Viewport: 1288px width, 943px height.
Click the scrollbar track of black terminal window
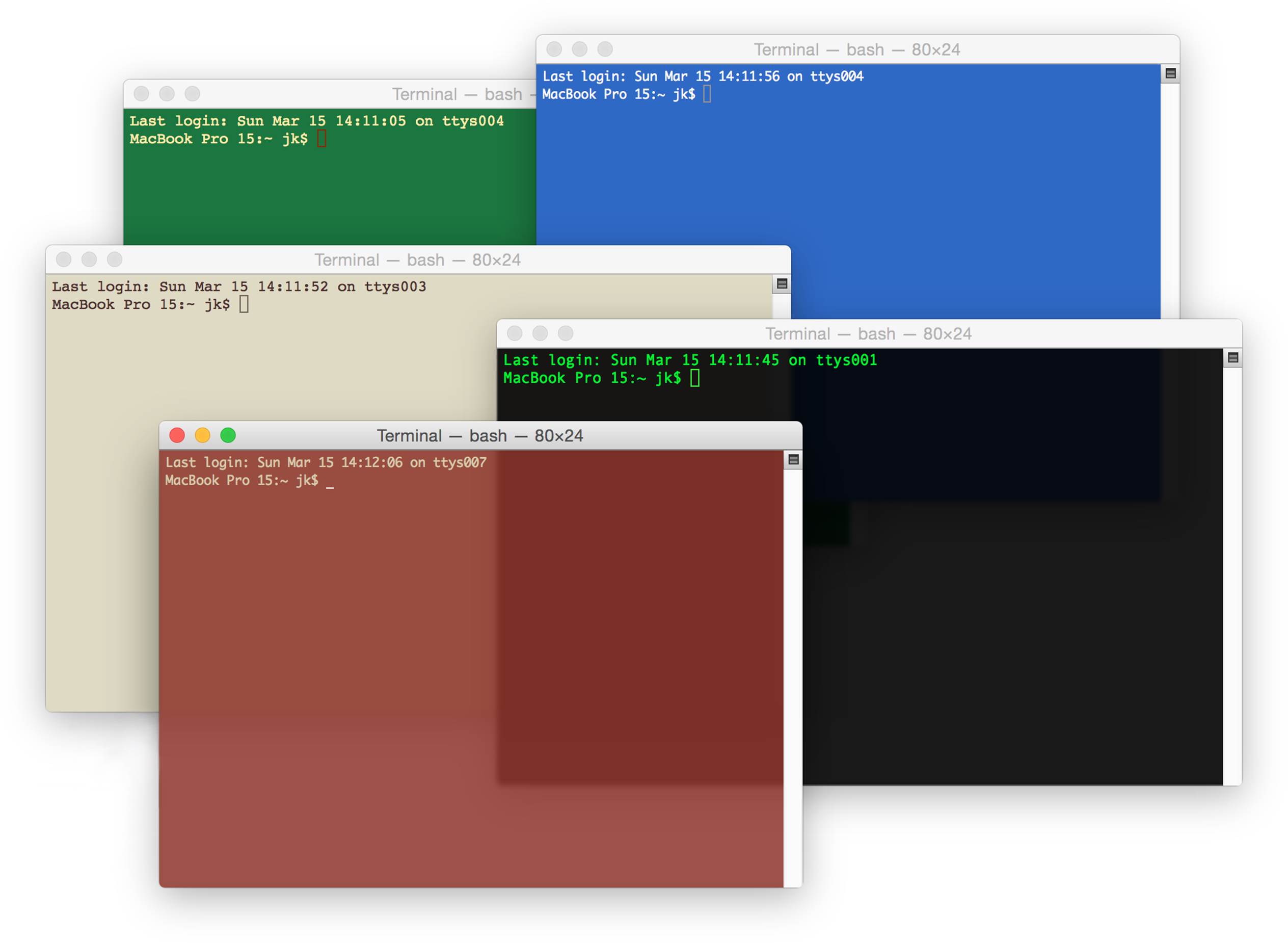click(x=1232, y=577)
